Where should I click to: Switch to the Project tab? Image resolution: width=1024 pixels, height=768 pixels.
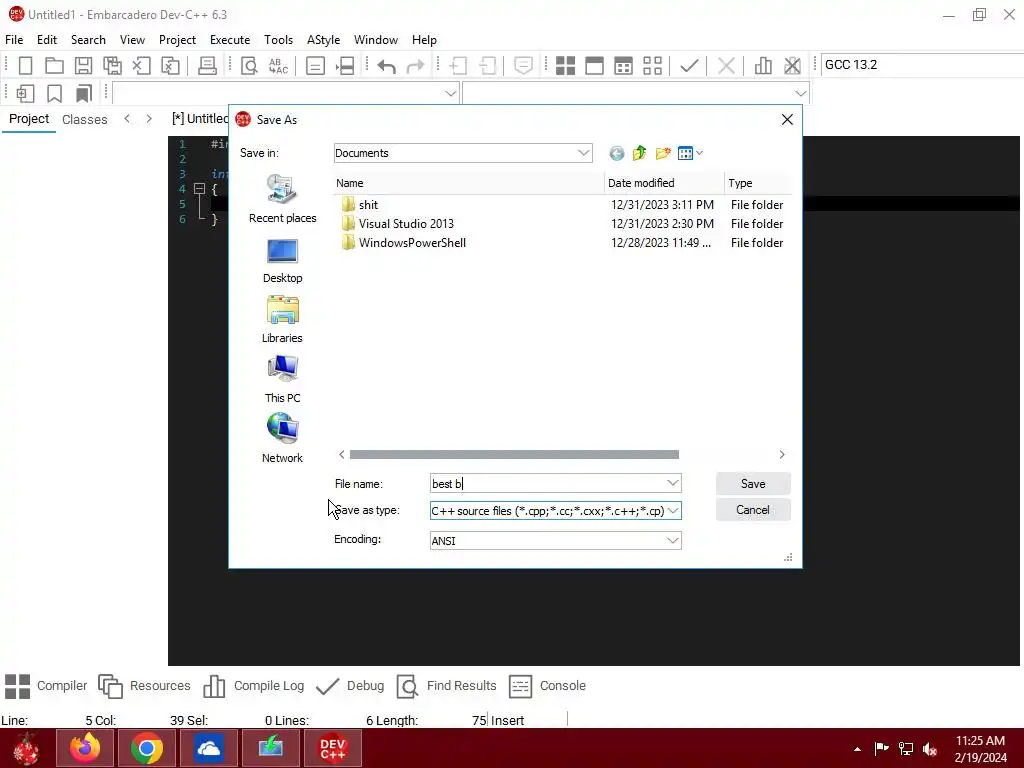[29, 119]
